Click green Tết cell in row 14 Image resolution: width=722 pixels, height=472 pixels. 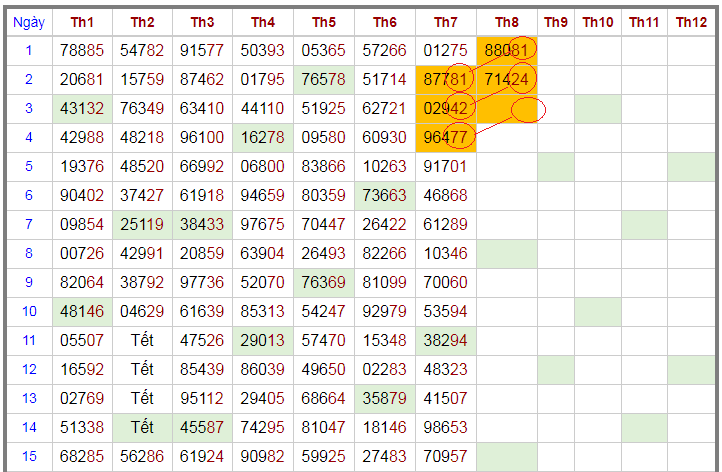pos(142,427)
